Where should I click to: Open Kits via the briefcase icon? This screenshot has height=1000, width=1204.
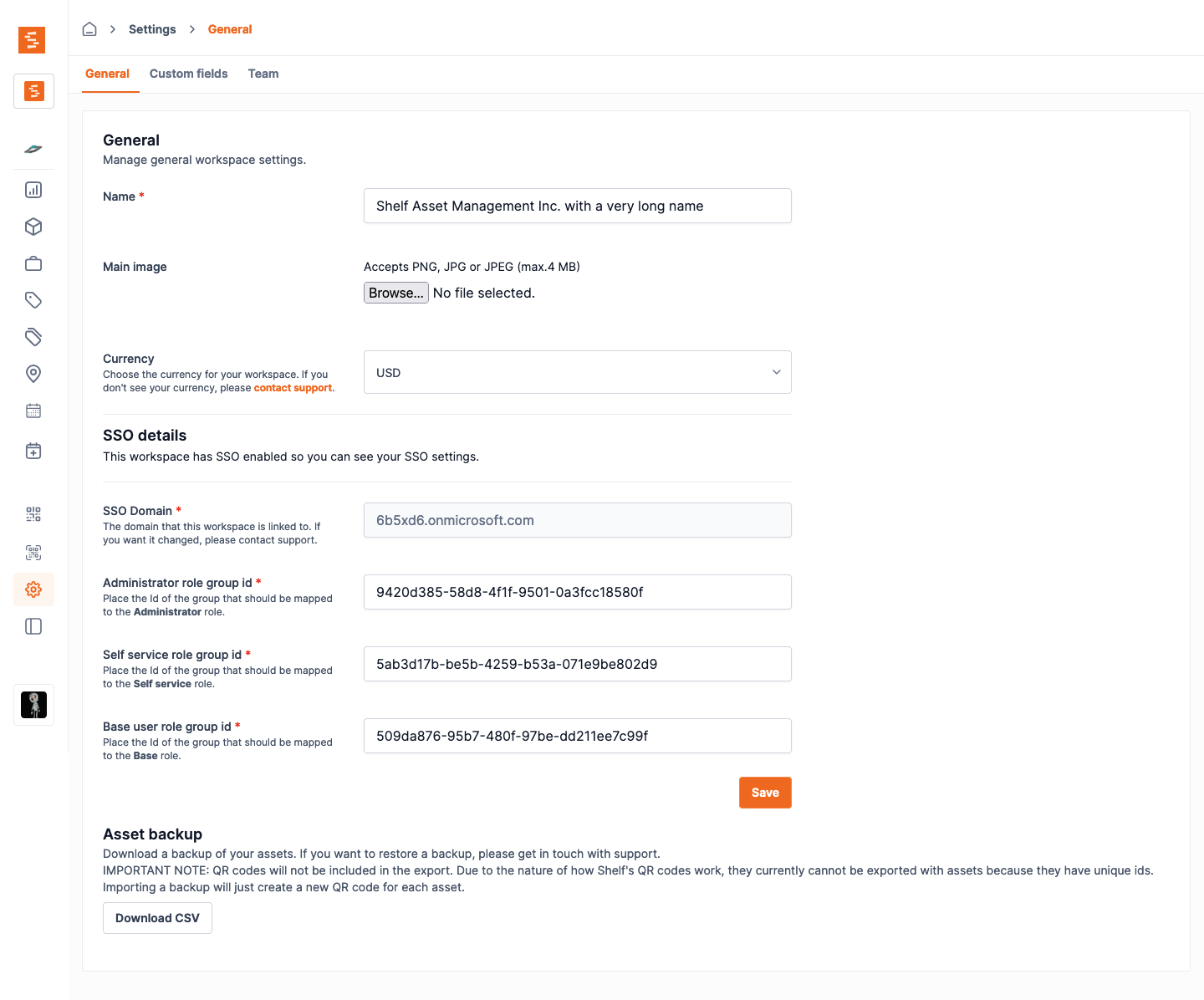point(33,263)
